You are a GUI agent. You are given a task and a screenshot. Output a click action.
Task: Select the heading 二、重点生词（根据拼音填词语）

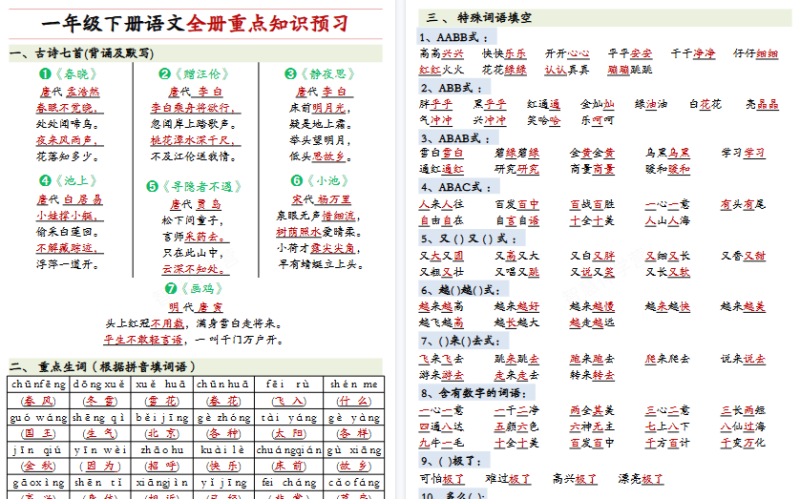pos(102,366)
